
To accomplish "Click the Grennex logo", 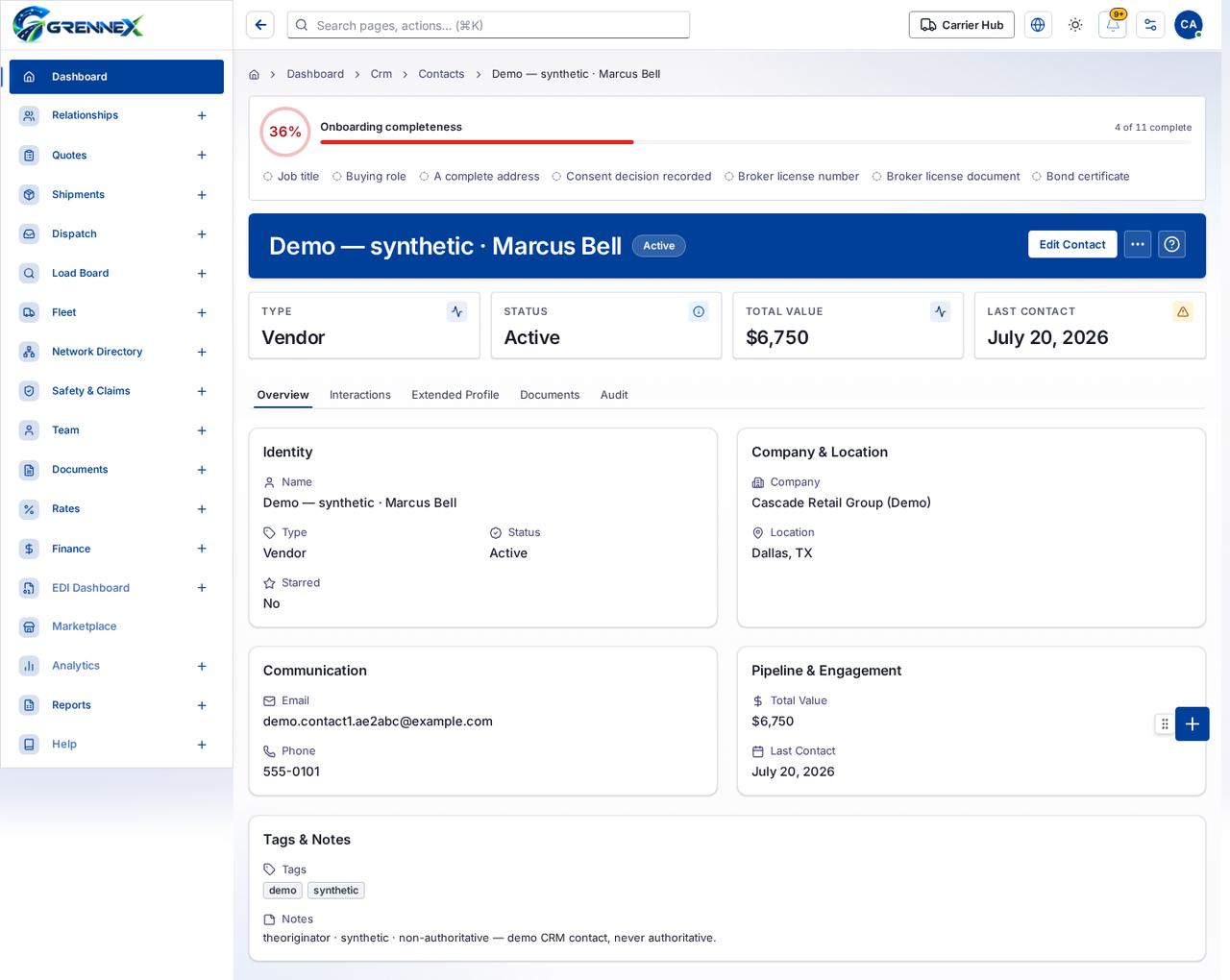I will pos(79,25).
